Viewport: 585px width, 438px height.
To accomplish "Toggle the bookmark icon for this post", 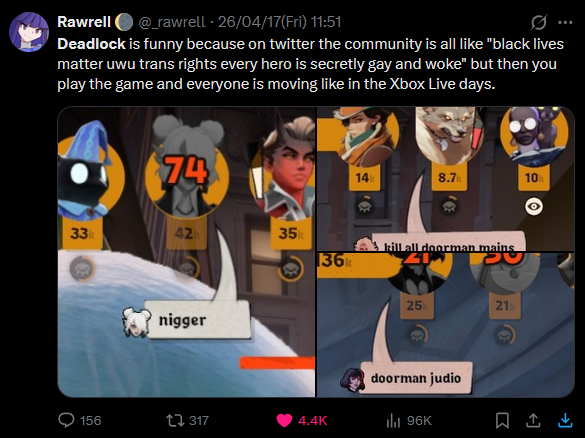I will coord(502,421).
